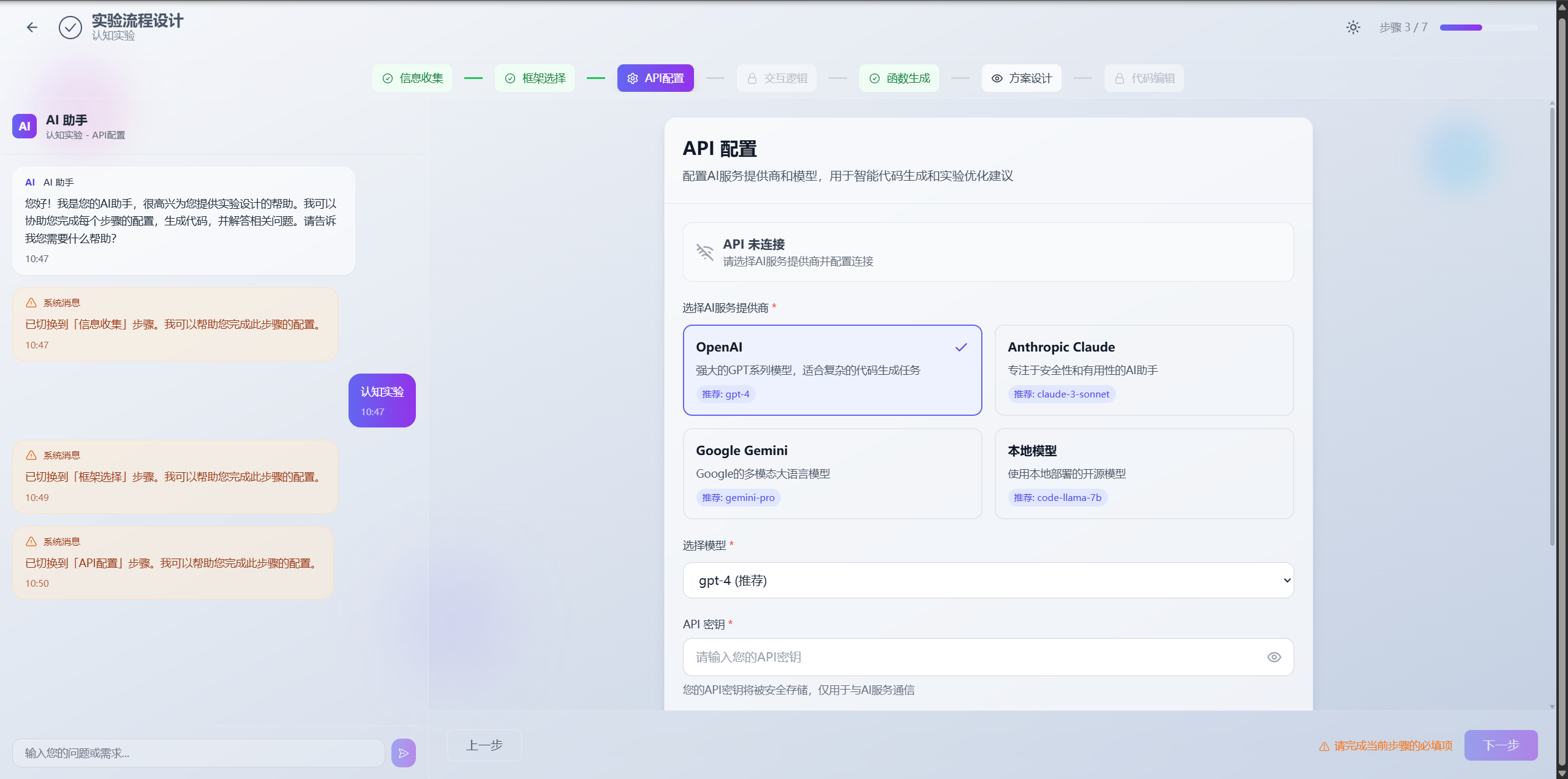Open the 交互逻辑 step tab
The width and height of the screenshot is (1568, 779).
tap(777, 78)
